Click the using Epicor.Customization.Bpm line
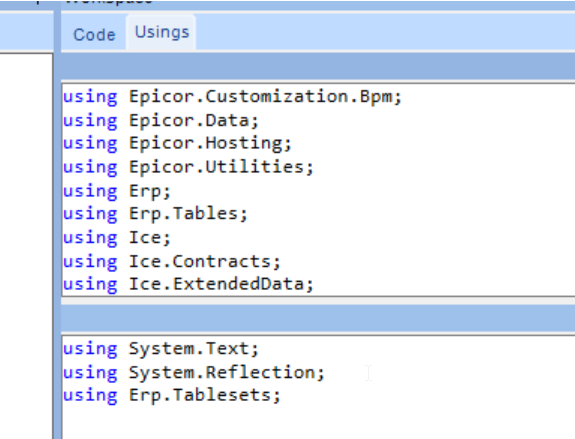The height and width of the screenshot is (439, 575). (x=232, y=97)
